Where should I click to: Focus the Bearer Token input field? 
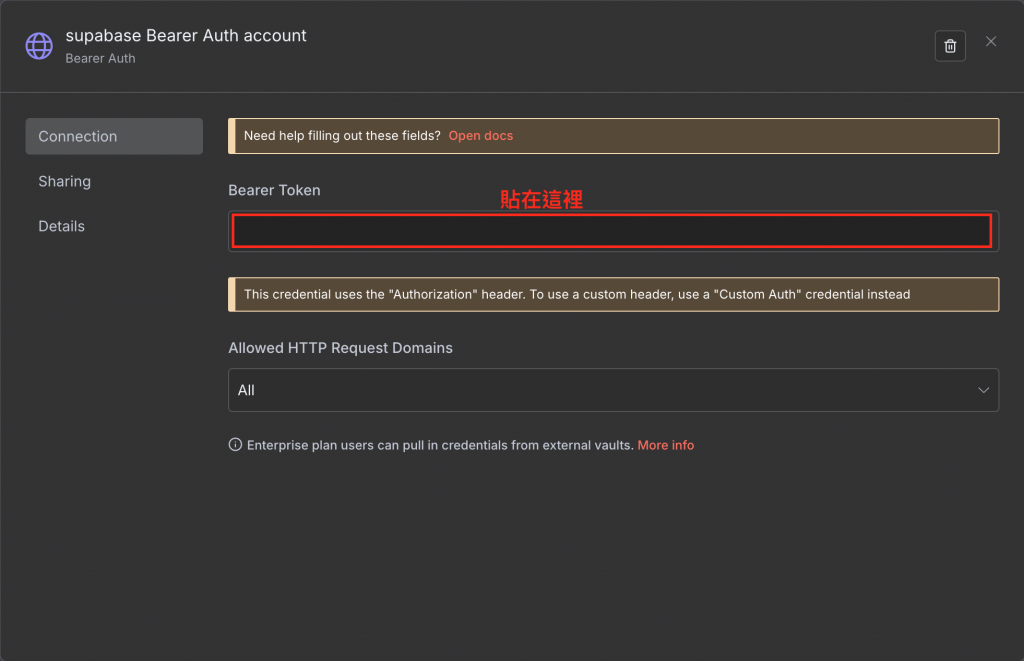(x=613, y=231)
